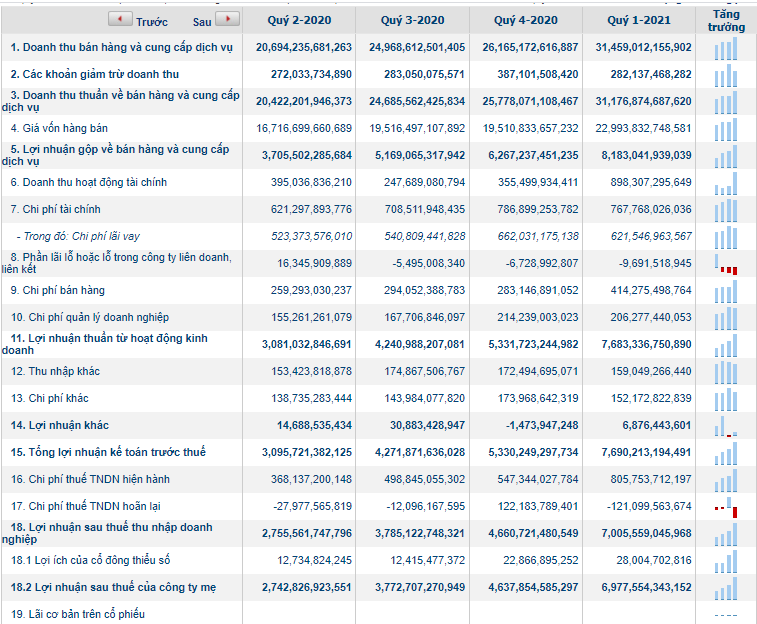Open trend chart for Lợi nhuận khác row
Image resolution: width=757 pixels, height=624 pixels.
click(x=726, y=425)
